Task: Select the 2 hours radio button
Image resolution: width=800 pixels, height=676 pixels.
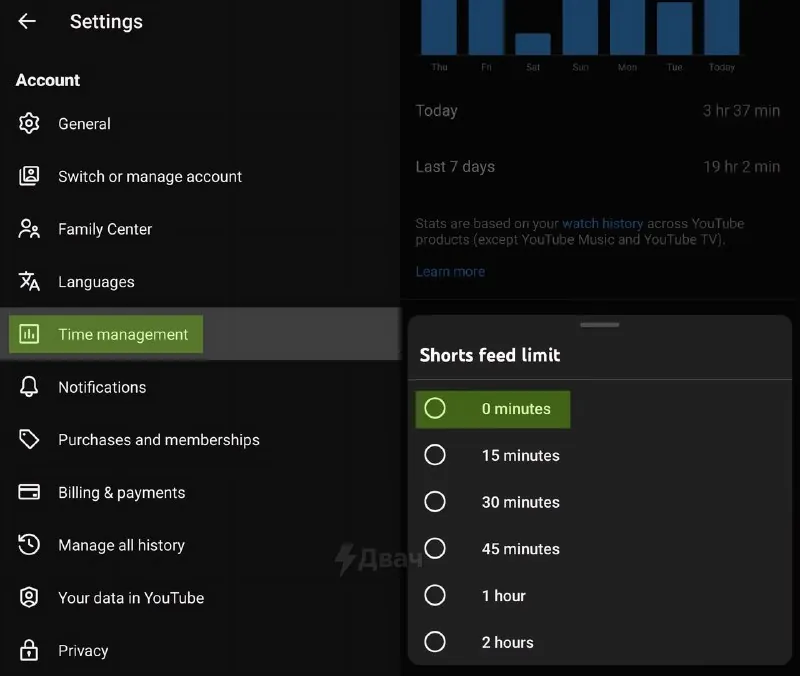Action: [435, 642]
